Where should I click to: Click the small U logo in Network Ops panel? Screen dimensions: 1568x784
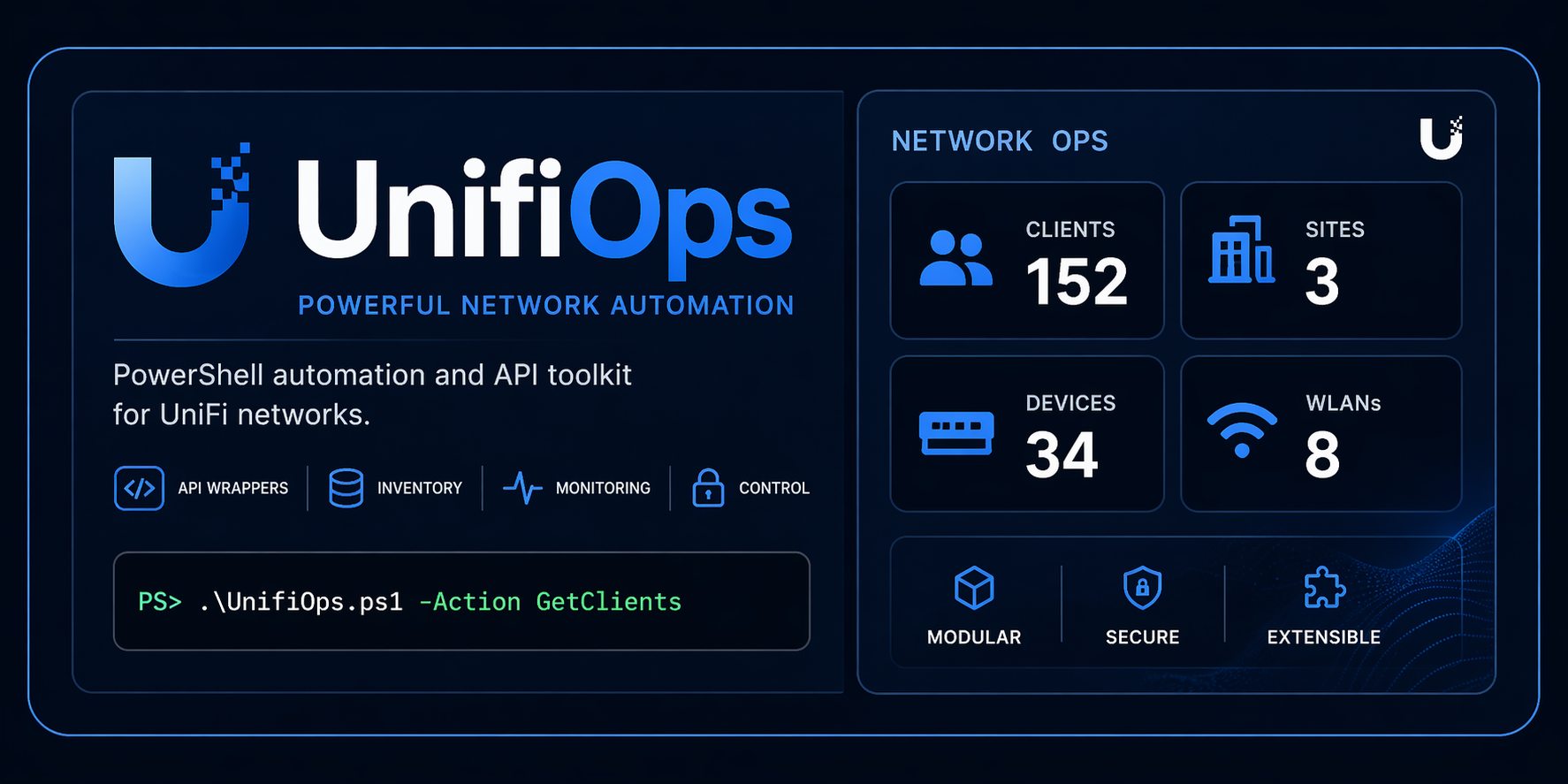(x=1441, y=138)
